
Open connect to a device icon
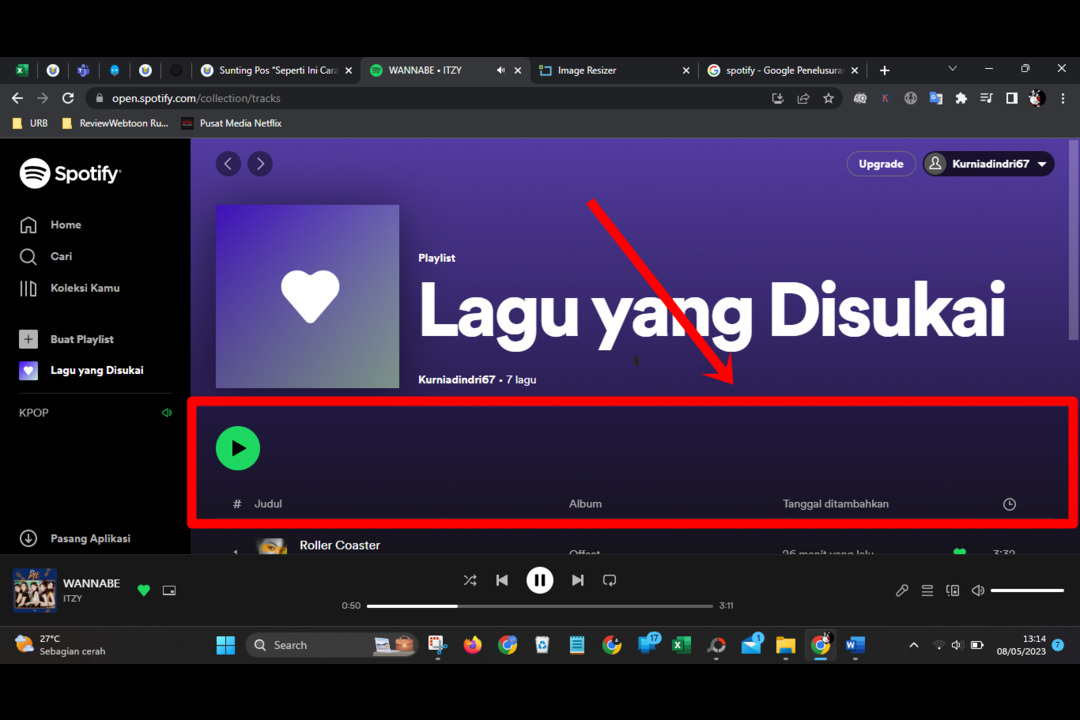953,590
